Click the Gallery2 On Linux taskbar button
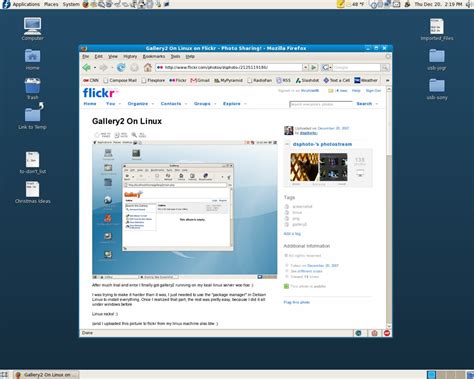Screen dimensions: 474x379 point(46,375)
